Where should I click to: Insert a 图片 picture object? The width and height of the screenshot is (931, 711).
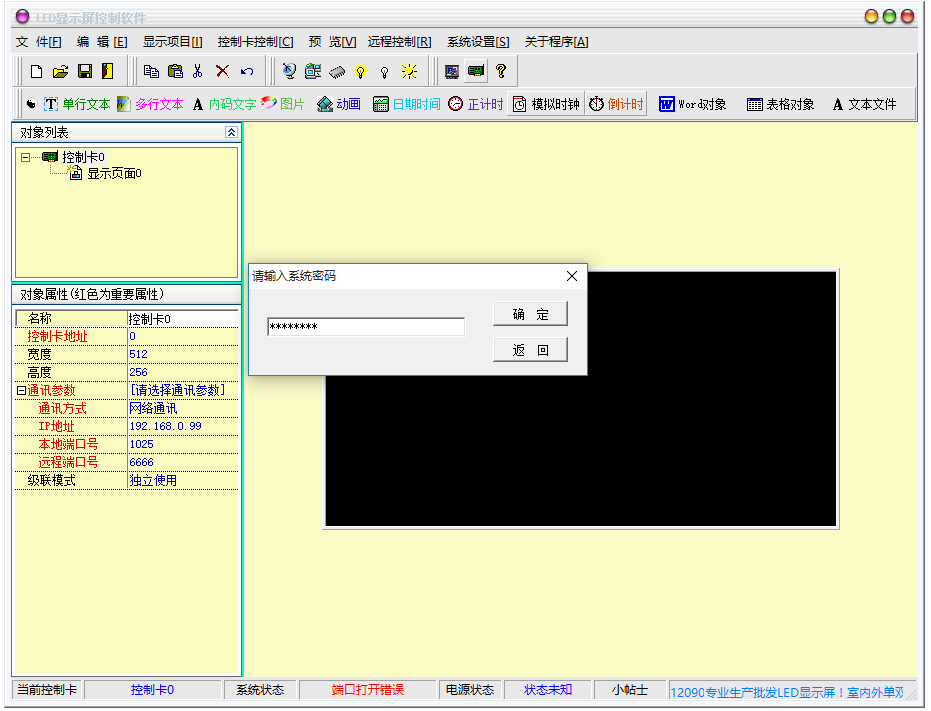pos(284,103)
